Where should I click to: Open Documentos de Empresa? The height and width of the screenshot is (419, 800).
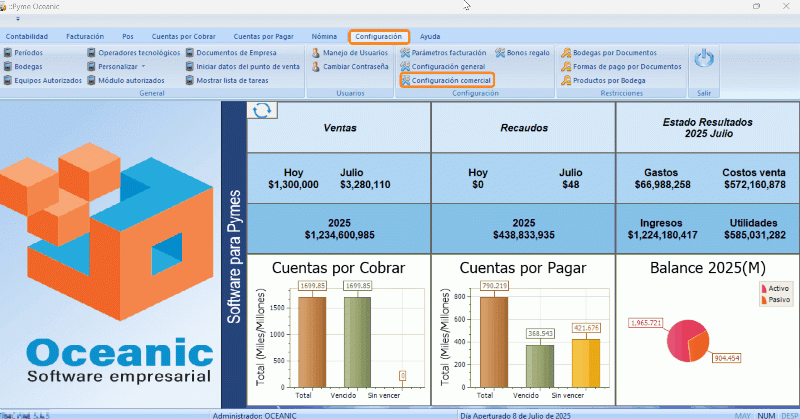(x=236, y=52)
